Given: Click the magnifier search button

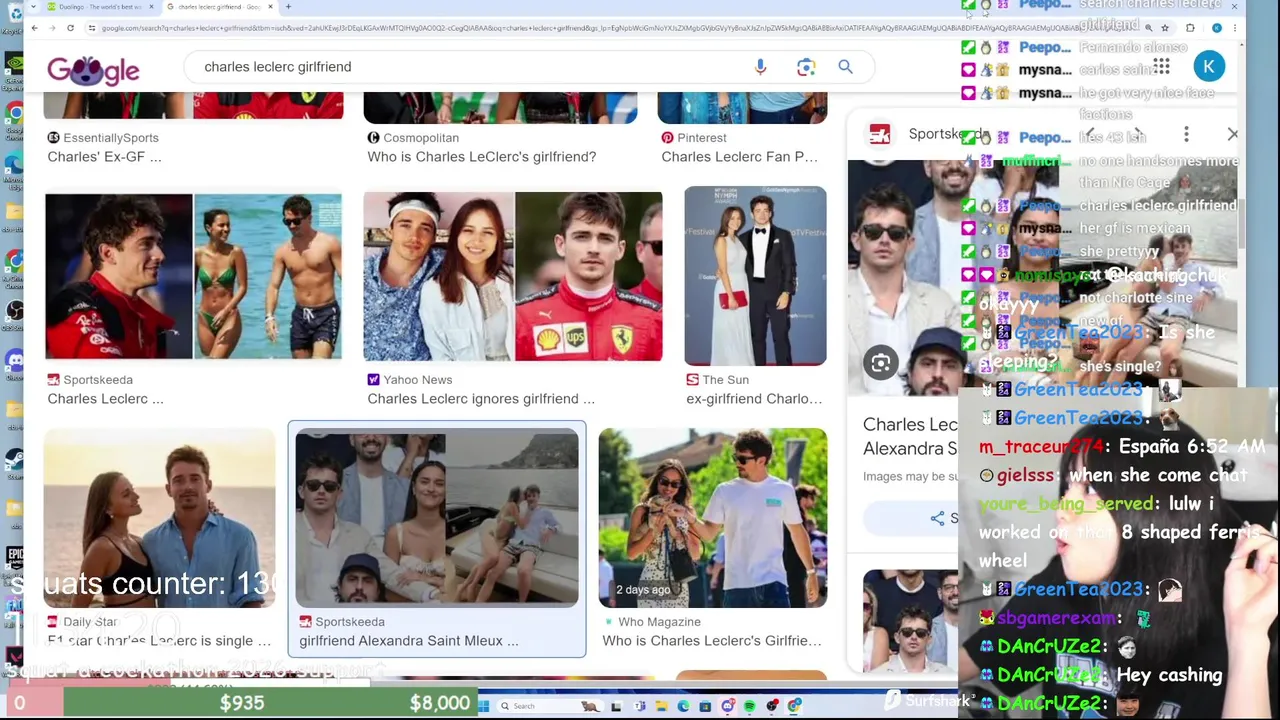Looking at the screenshot, I should click(x=845, y=67).
